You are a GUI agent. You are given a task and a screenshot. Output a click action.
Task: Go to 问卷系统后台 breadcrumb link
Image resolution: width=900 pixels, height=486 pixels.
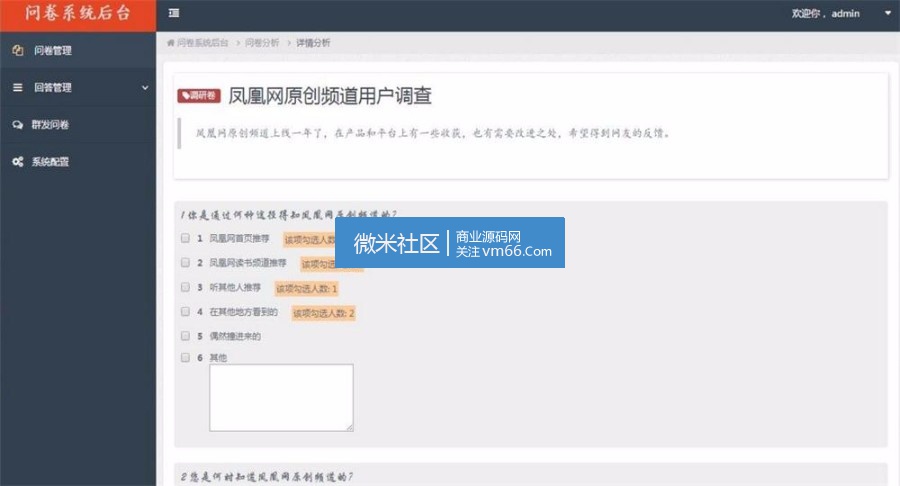click(203, 43)
